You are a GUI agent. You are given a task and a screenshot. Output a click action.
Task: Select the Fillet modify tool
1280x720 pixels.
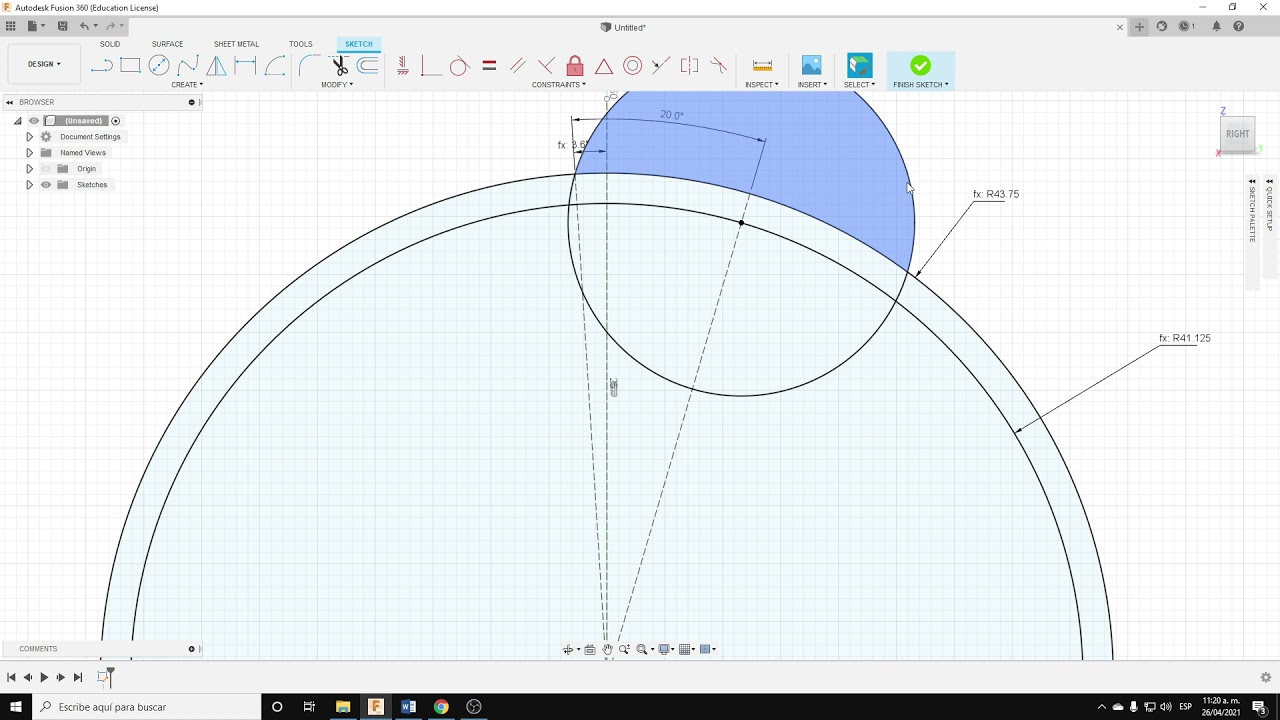tap(310, 66)
